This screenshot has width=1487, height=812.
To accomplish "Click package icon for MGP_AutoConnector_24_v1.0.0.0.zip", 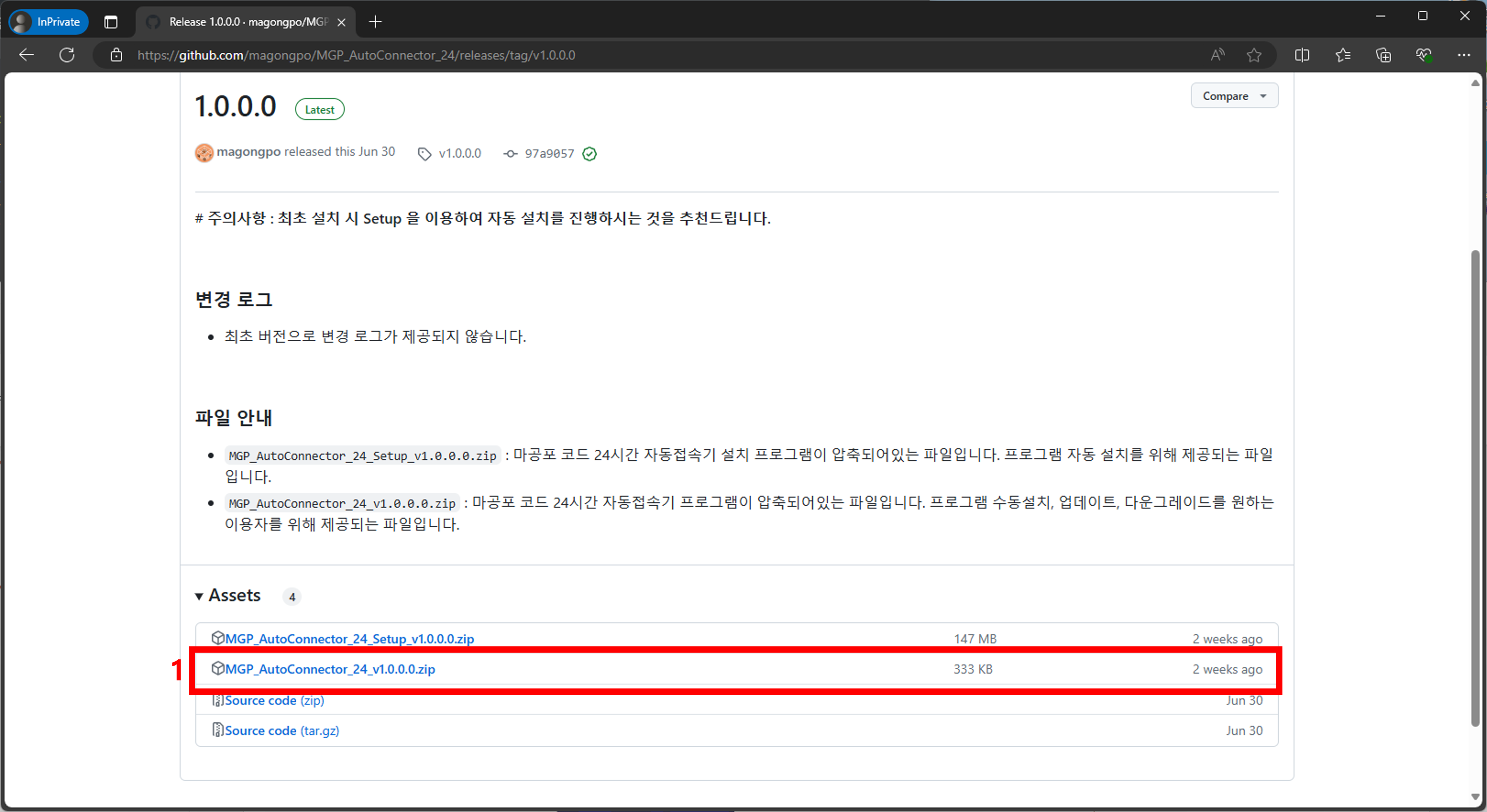I will click(x=218, y=668).
